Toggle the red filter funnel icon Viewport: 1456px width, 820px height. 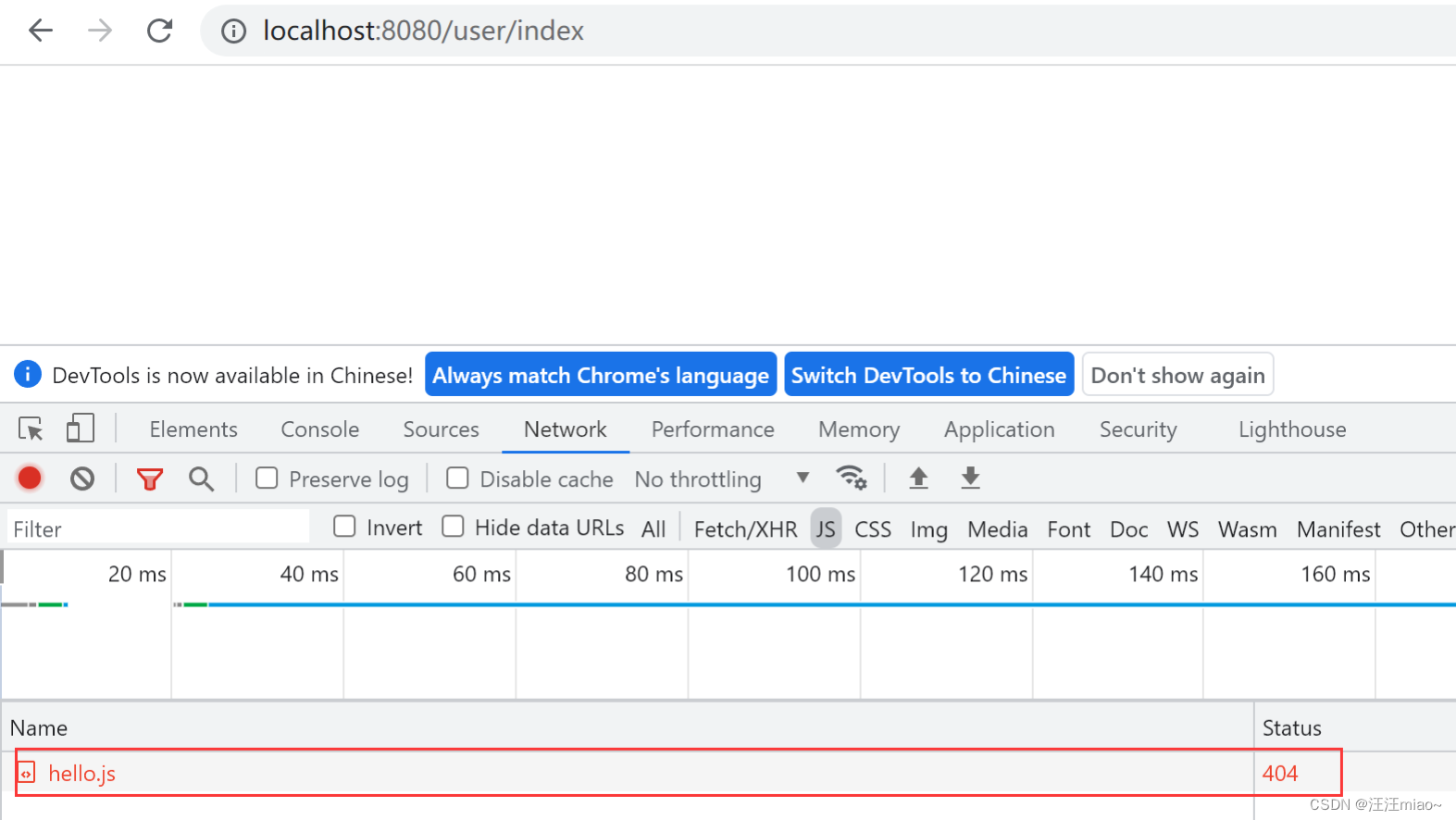(150, 478)
